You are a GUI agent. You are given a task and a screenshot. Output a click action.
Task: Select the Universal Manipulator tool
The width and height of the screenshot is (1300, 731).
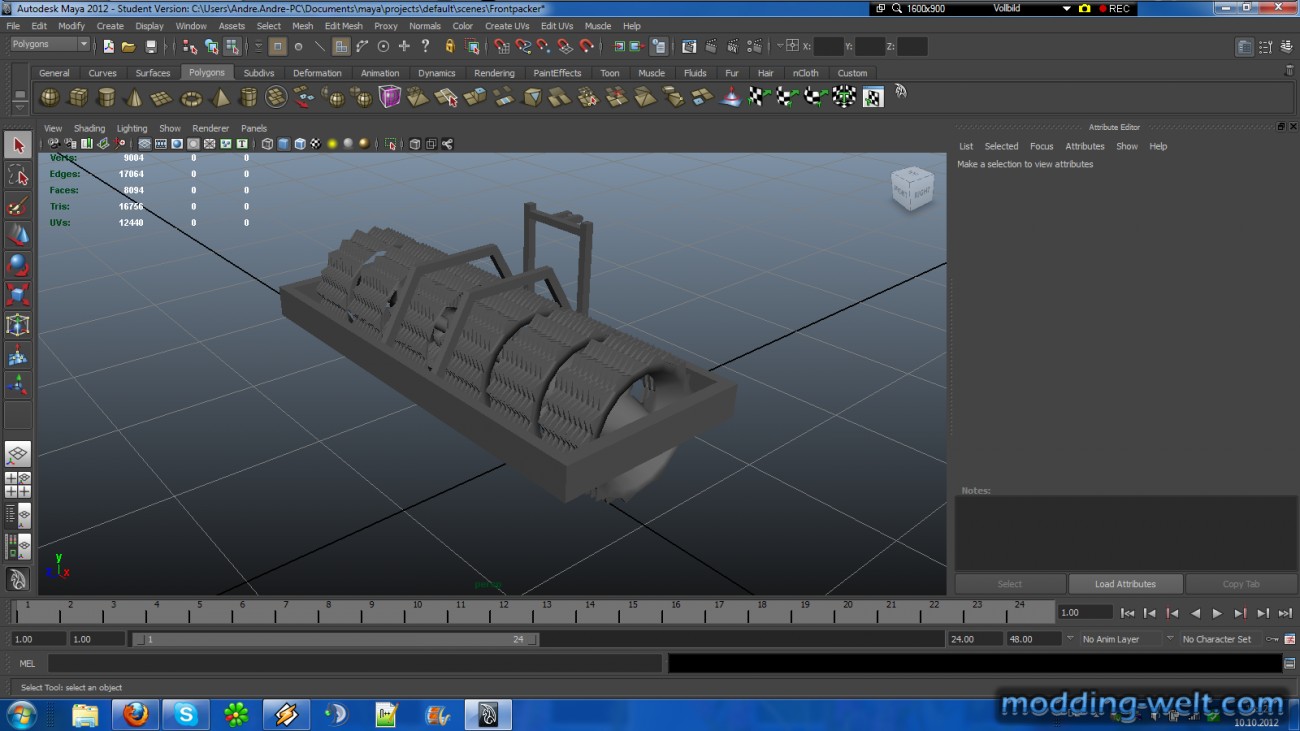18,325
